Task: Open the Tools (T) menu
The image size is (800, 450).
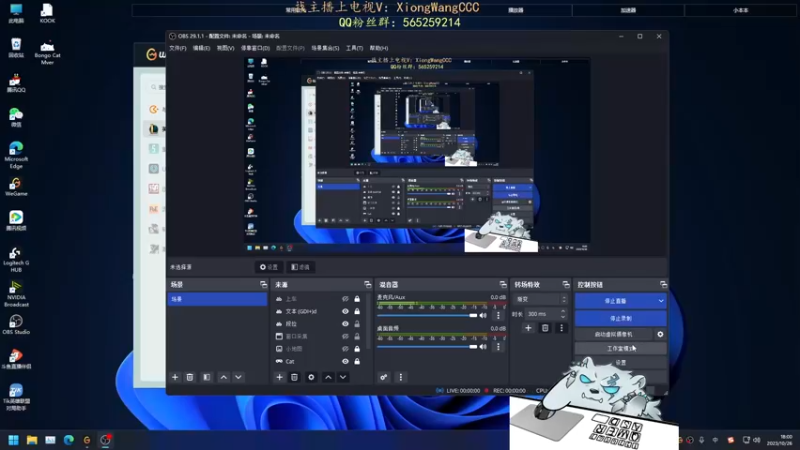Action: pyautogui.click(x=354, y=48)
